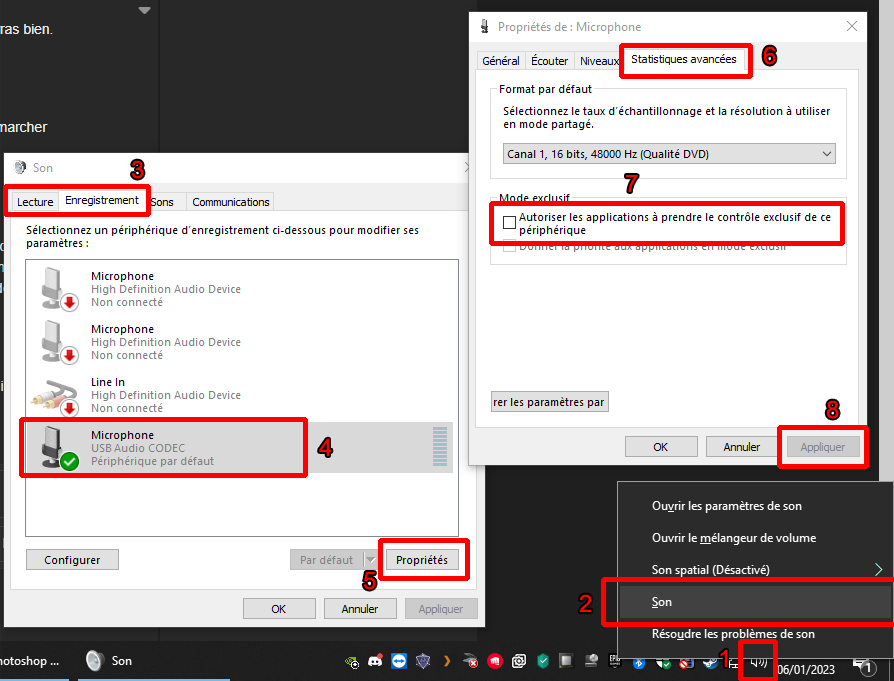
Task: Toggle exclusive control checkbox for applications
Action: (x=510, y=223)
